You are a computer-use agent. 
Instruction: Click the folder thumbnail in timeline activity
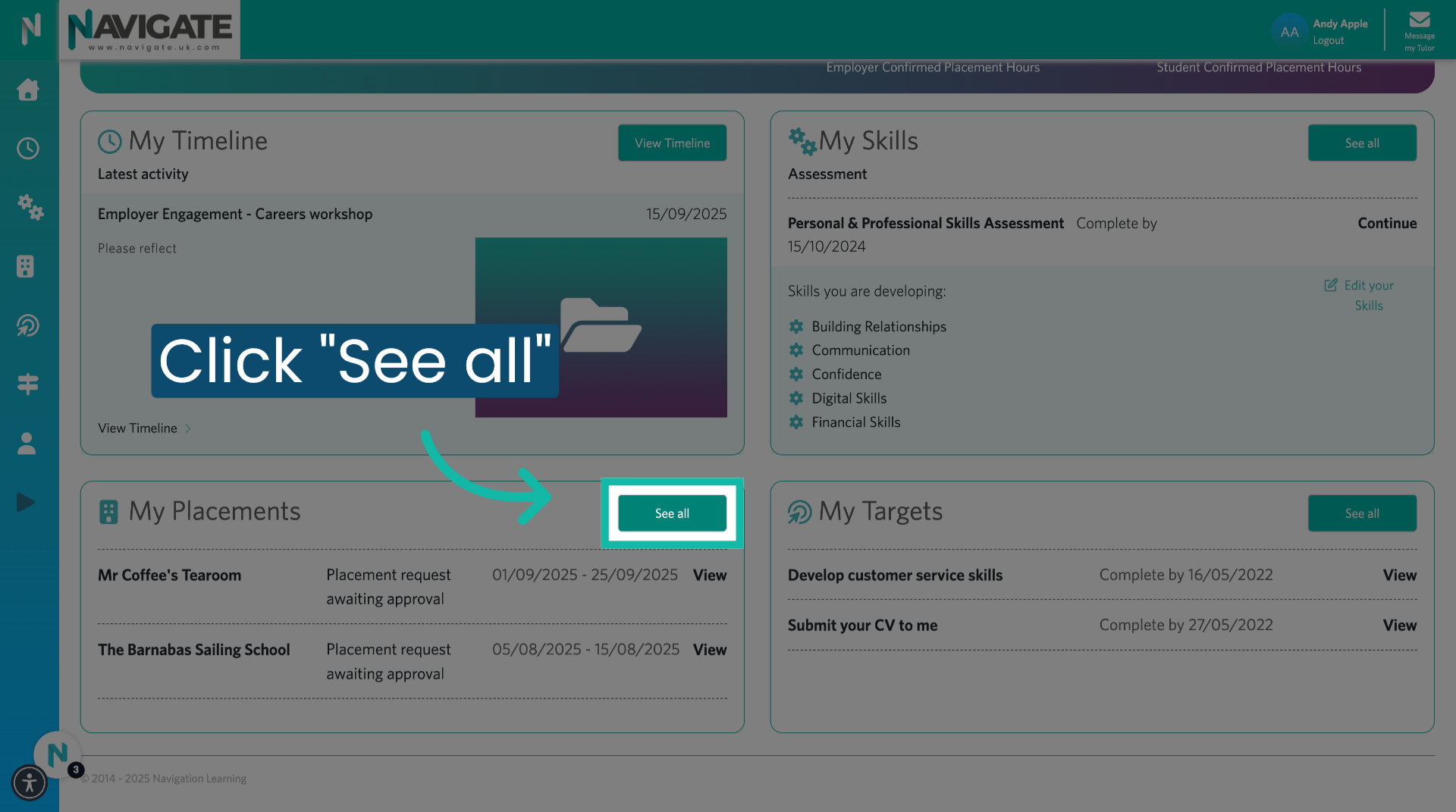pyautogui.click(x=601, y=328)
